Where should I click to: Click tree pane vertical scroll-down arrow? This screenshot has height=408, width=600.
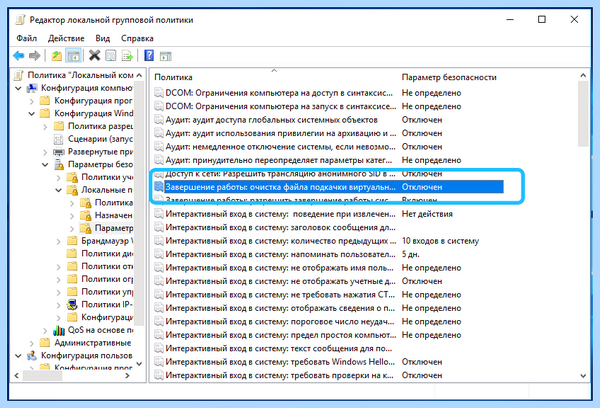click(x=139, y=364)
